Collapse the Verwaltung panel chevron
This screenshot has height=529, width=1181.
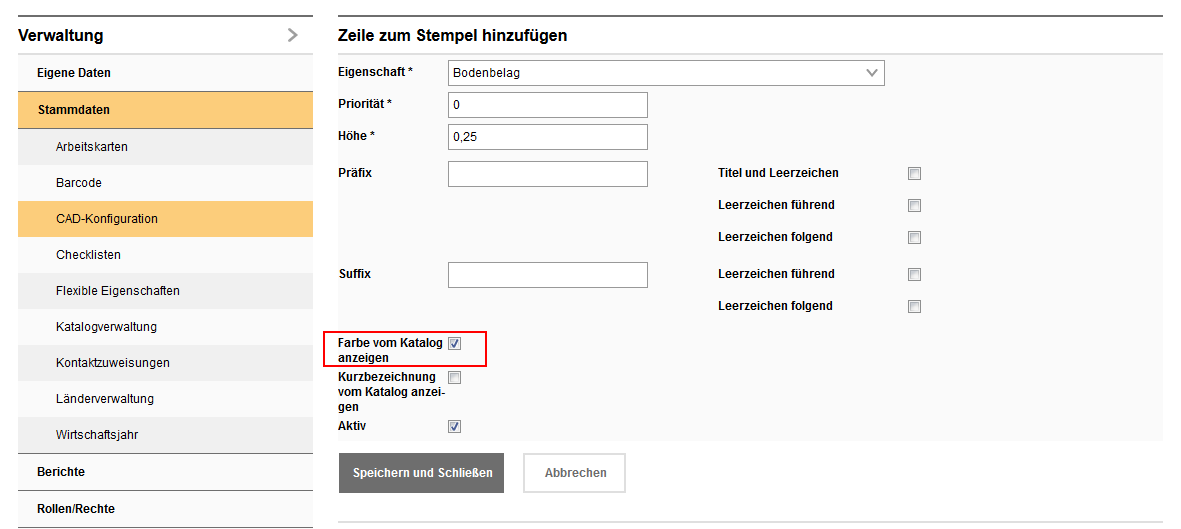pos(292,36)
